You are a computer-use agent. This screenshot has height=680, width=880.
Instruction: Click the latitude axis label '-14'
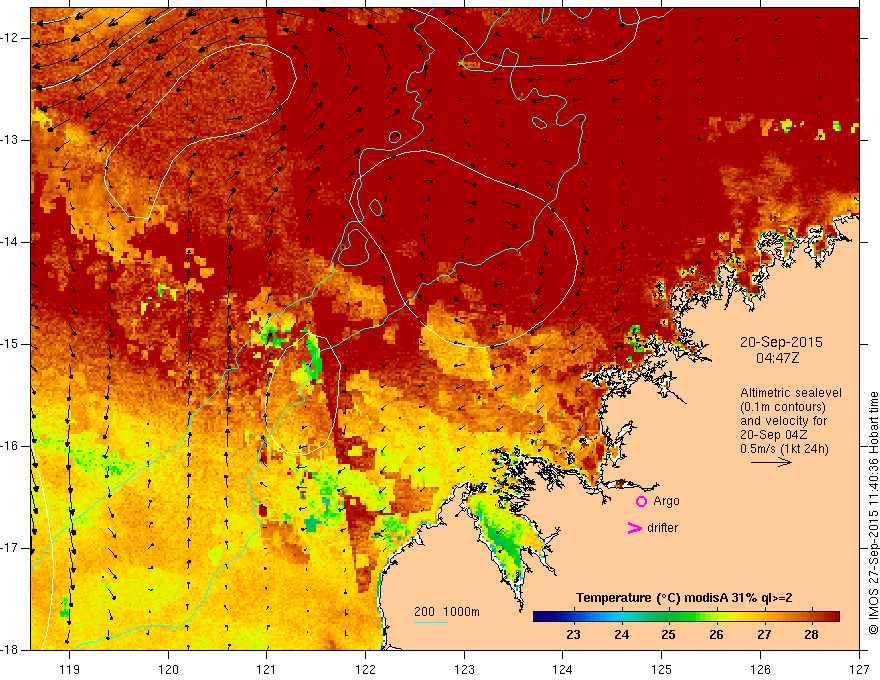pos(10,242)
